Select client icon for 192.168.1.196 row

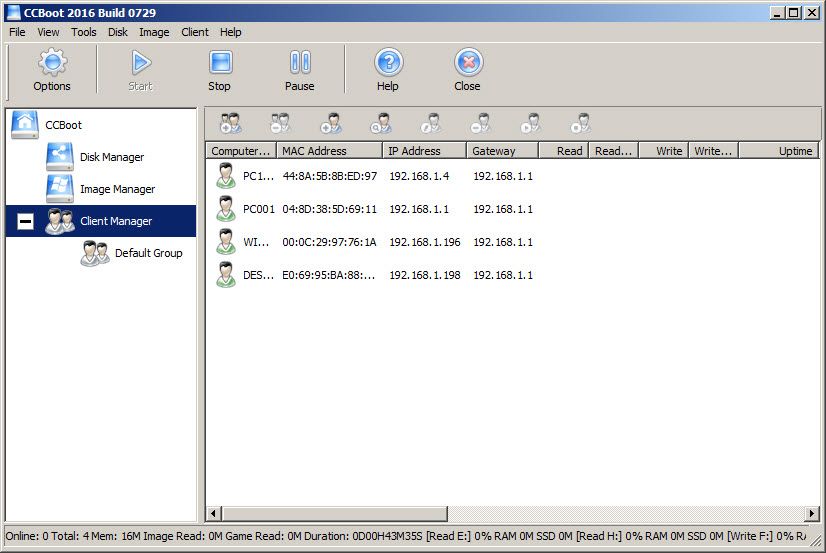226,242
